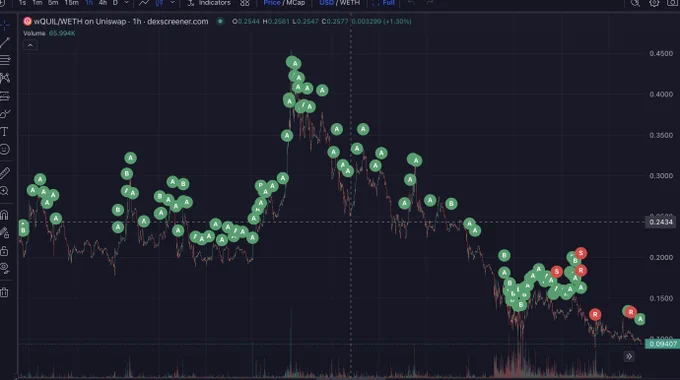Open the indicator templates grid icon

pyautogui.click(x=245, y=3)
